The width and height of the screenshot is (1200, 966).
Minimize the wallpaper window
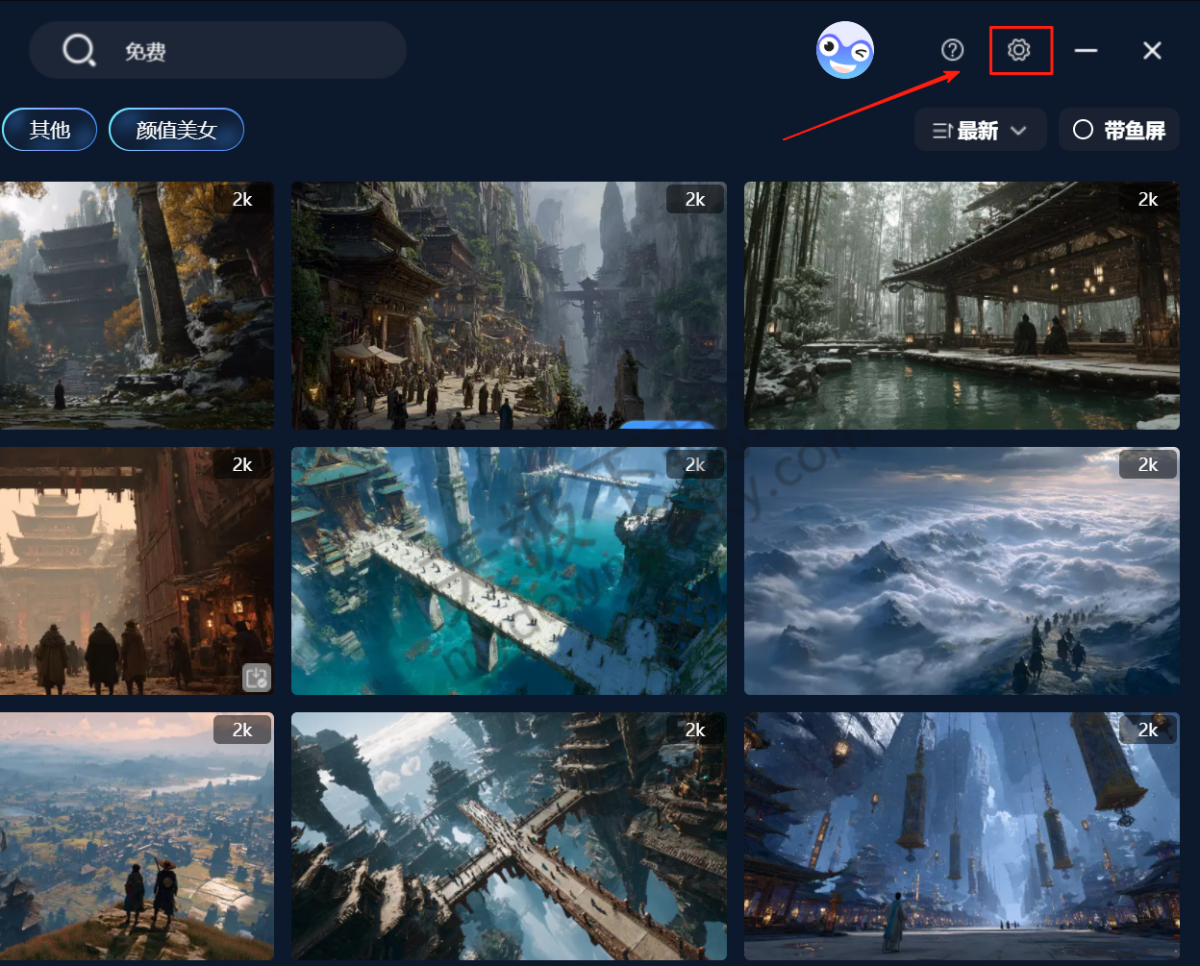tap(1086, 50)
